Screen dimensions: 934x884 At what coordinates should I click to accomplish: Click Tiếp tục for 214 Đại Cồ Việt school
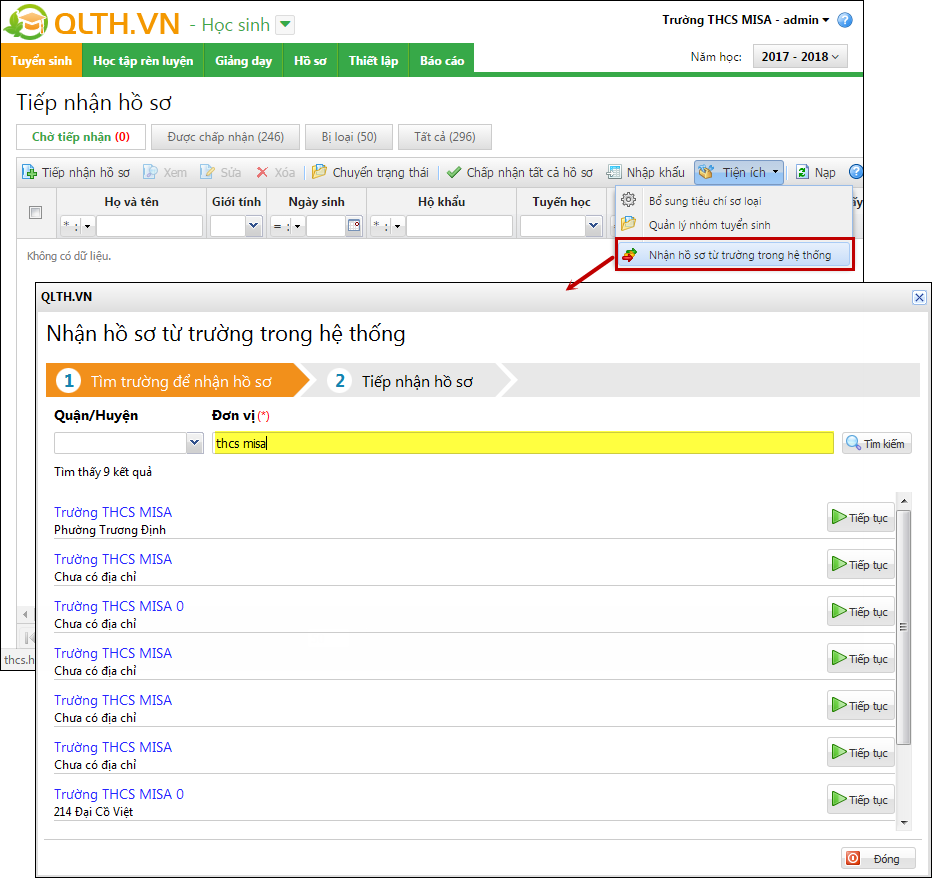861,799
